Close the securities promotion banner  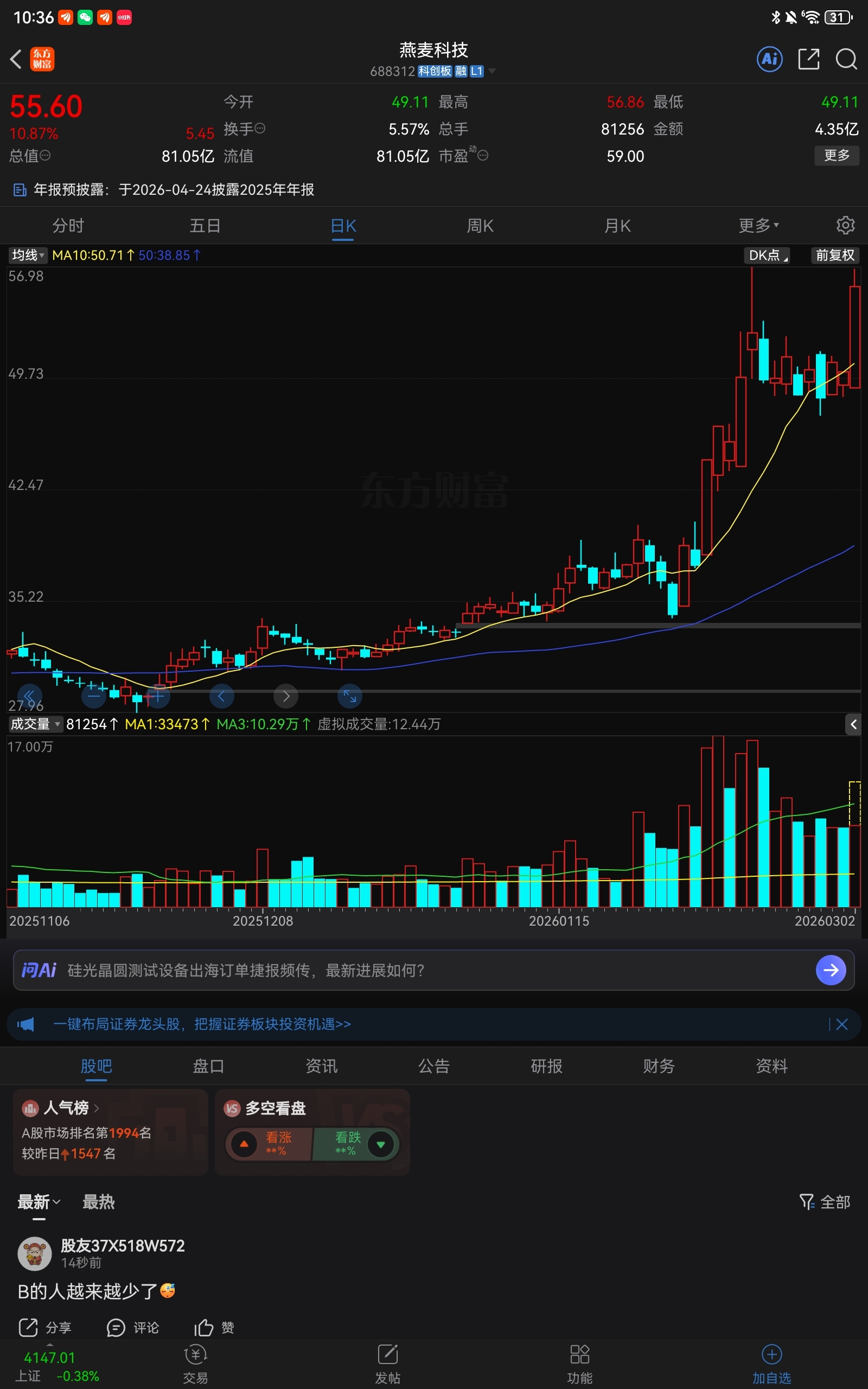click(x=841, y=1024)
